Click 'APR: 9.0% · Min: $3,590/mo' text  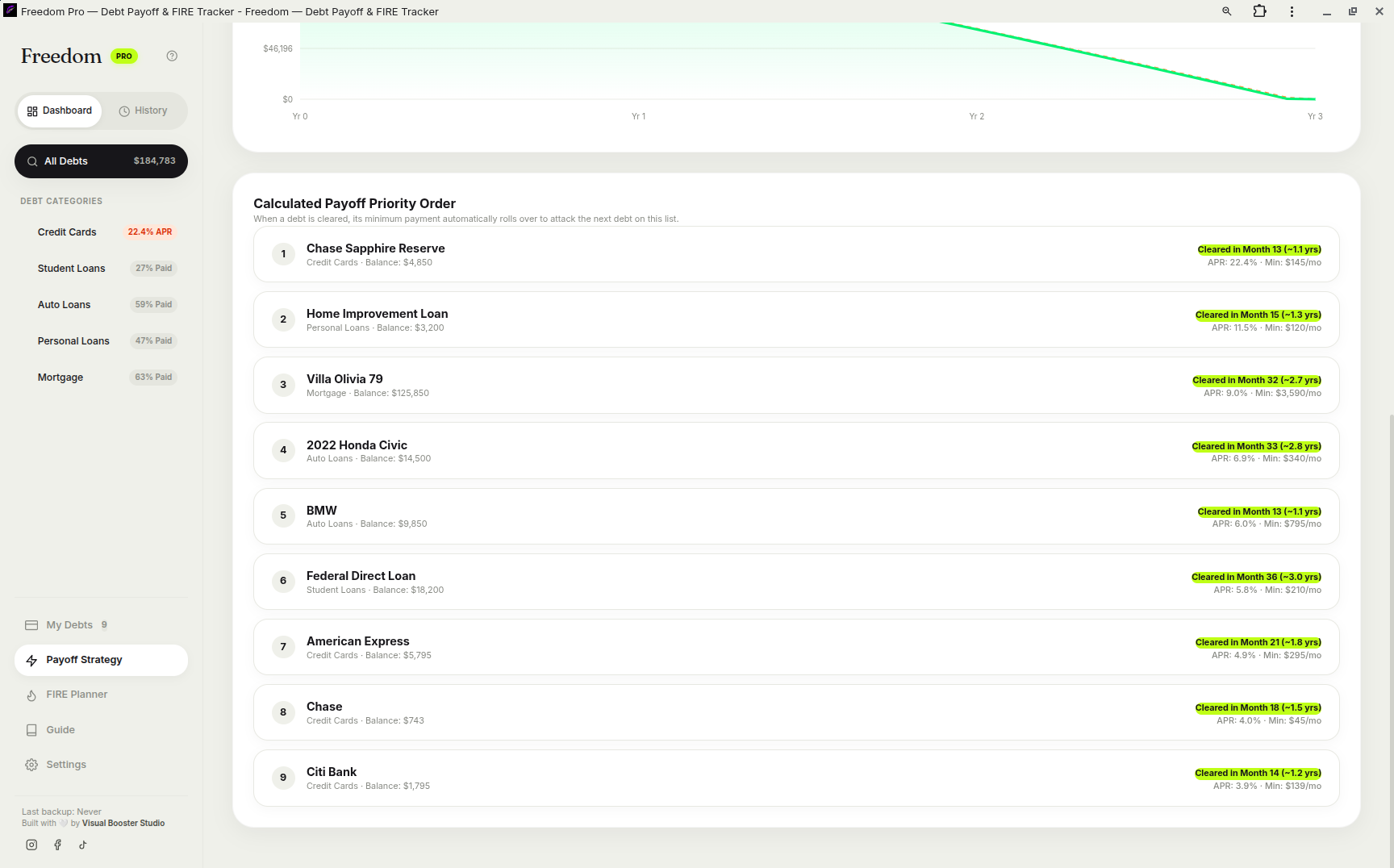[1263, 394]
